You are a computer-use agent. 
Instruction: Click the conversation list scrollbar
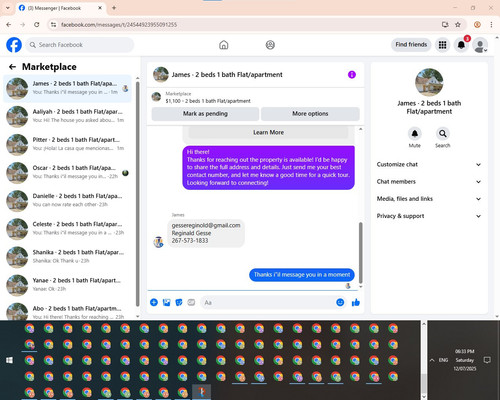point(138,193)
